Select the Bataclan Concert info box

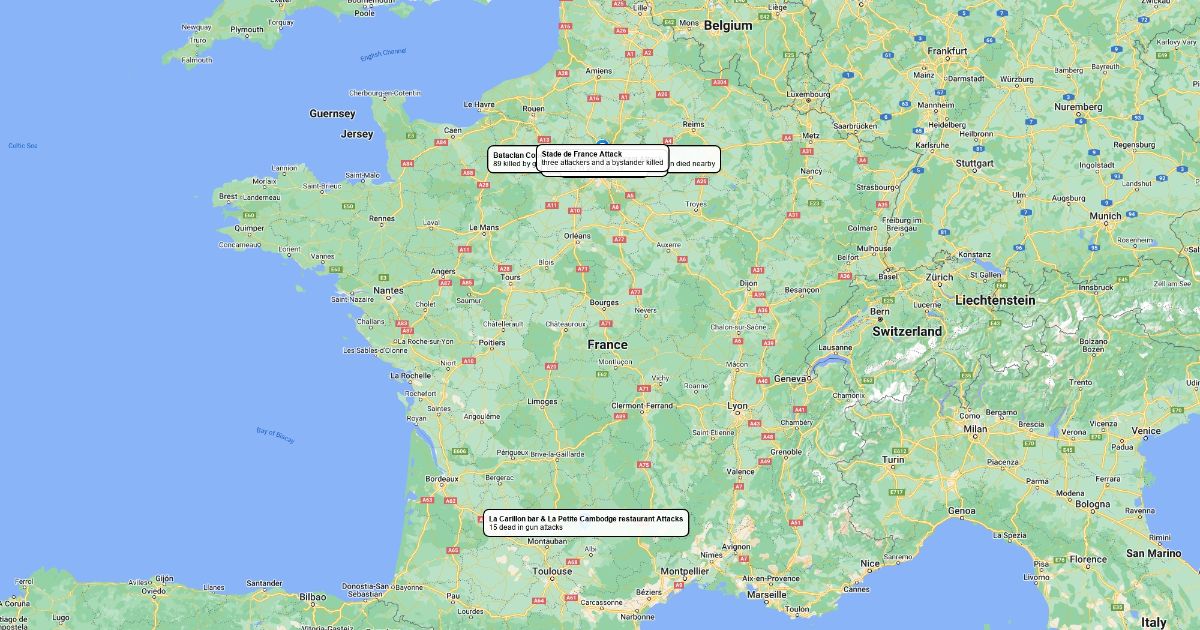[x=513, y=160]
